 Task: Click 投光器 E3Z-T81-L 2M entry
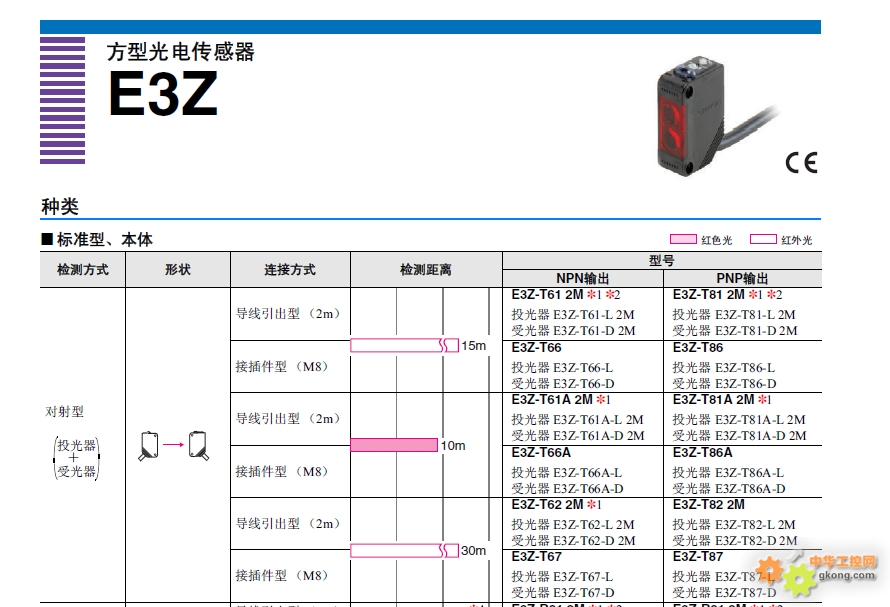[x=734, y=315]
